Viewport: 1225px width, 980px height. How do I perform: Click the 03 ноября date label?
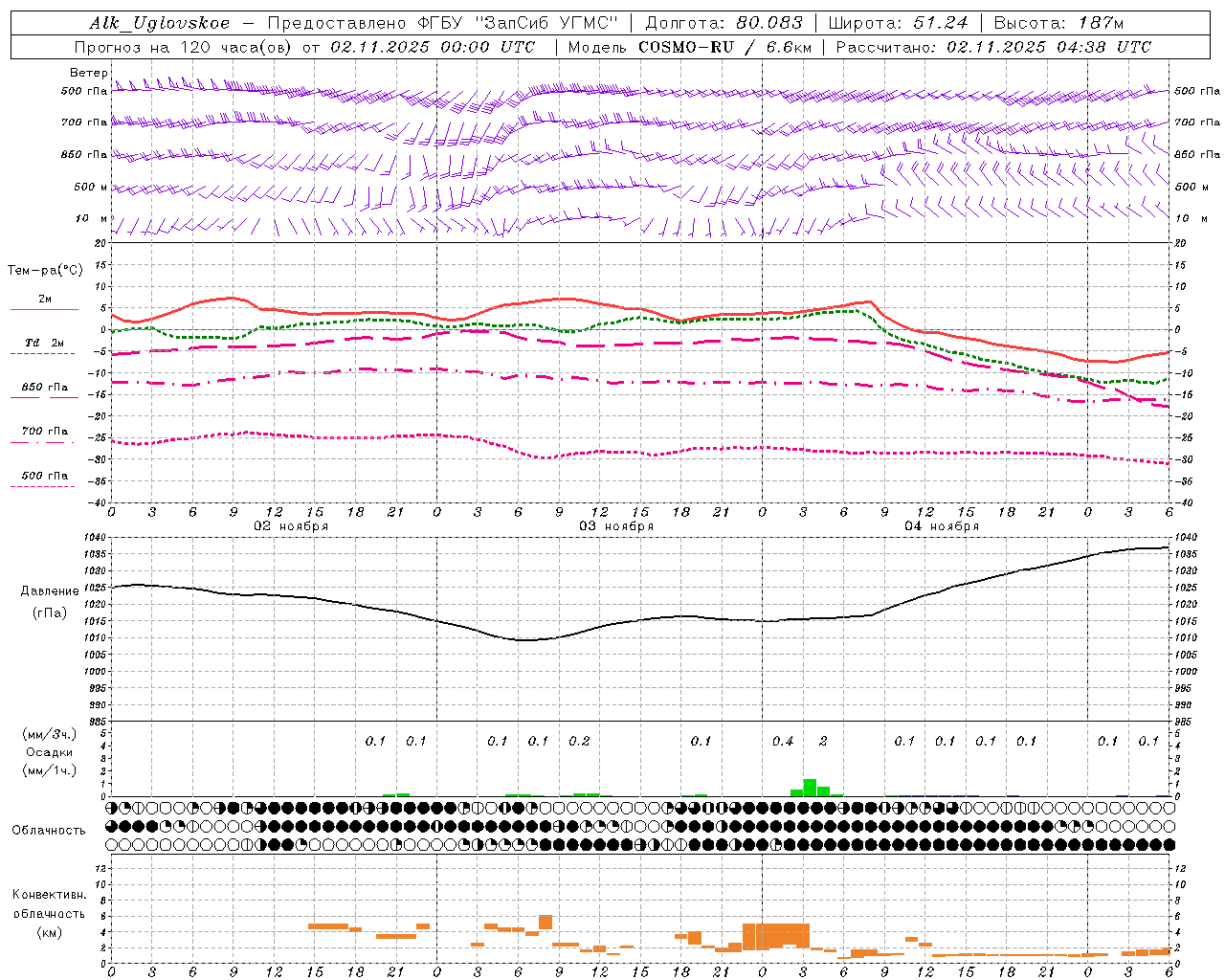[x=616, y=526]
